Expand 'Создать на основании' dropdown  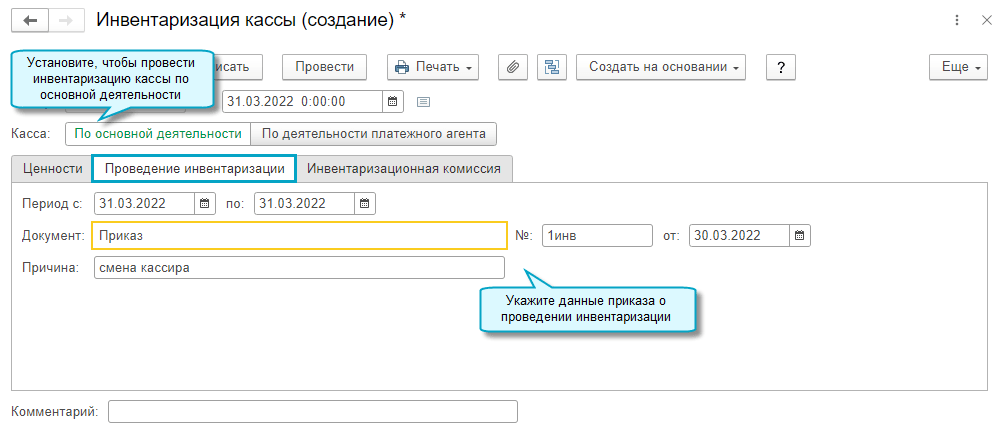(661, 67)
